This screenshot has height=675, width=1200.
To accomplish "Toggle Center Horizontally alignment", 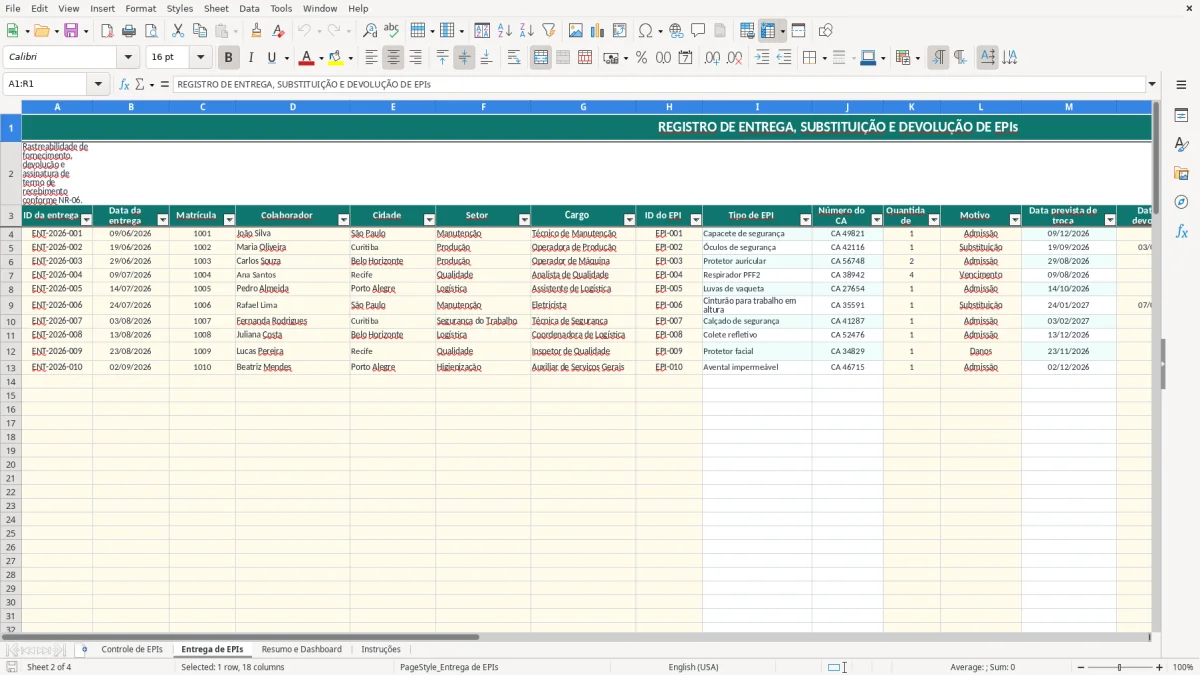I will [x=393, y=58].
